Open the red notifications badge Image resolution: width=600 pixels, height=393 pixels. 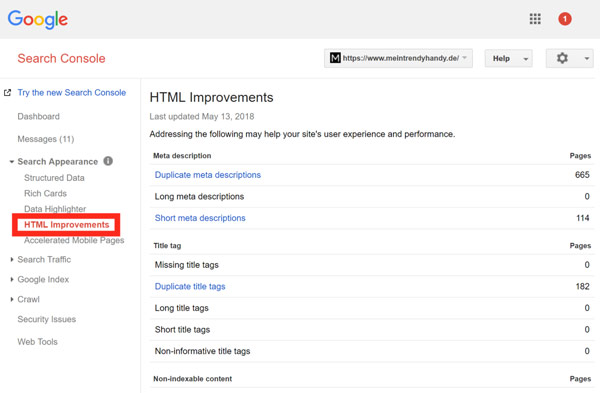click(565, 19)
